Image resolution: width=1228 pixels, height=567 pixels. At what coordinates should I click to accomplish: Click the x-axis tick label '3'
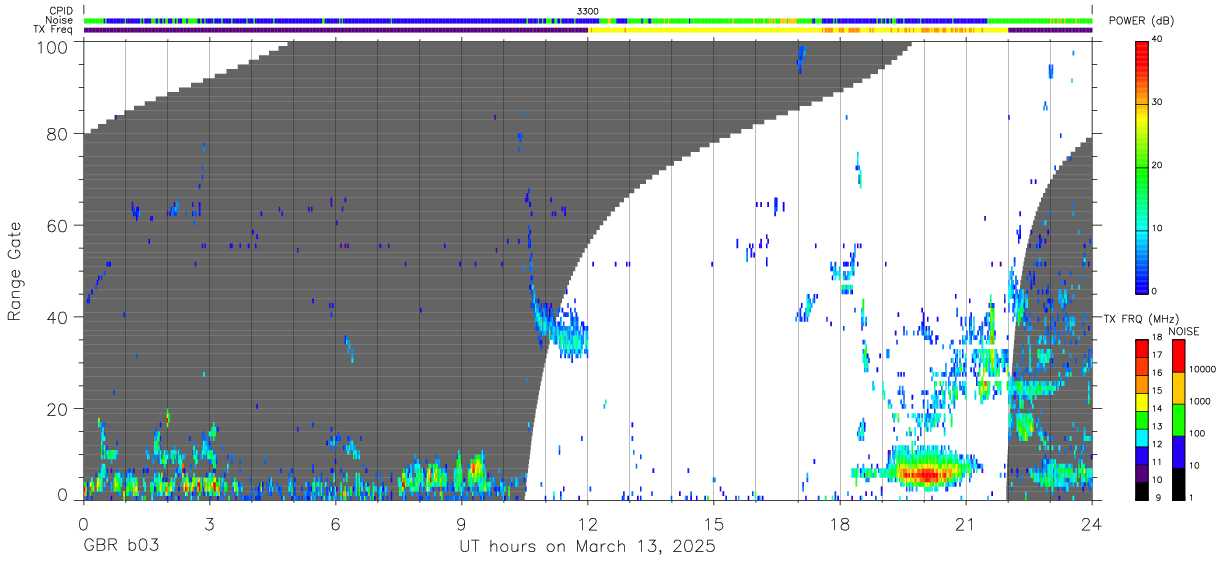coord(209,523)
